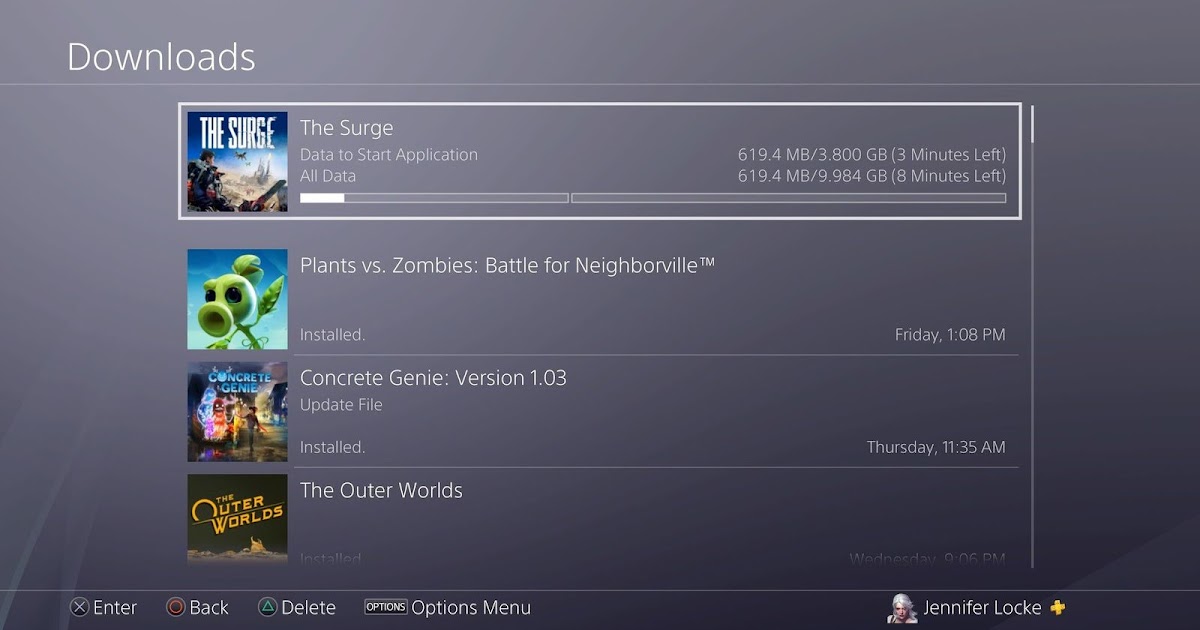The width and height of the screenshot is (1200, 630).
Task: Click the cross button Enter icon
Action: (x=79, y=607)
